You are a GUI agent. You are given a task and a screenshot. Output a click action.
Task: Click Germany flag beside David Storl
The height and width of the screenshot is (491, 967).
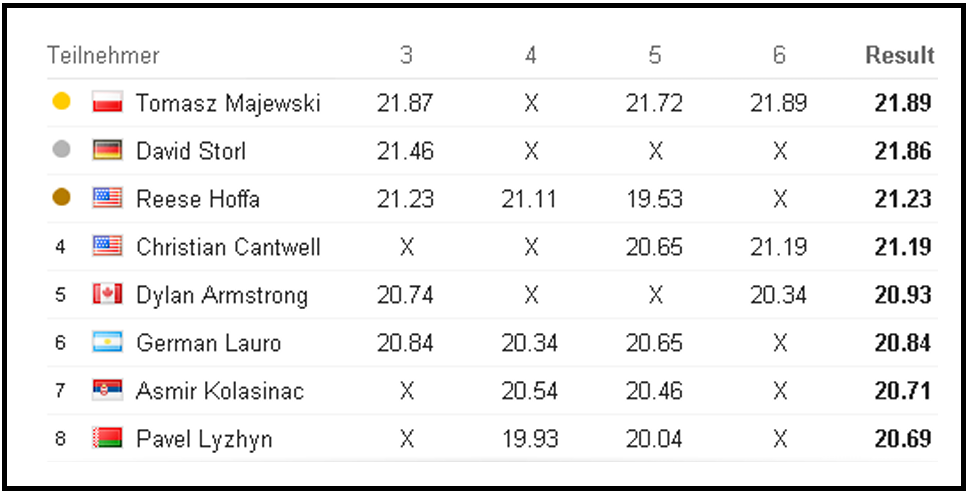coord(107,150)
